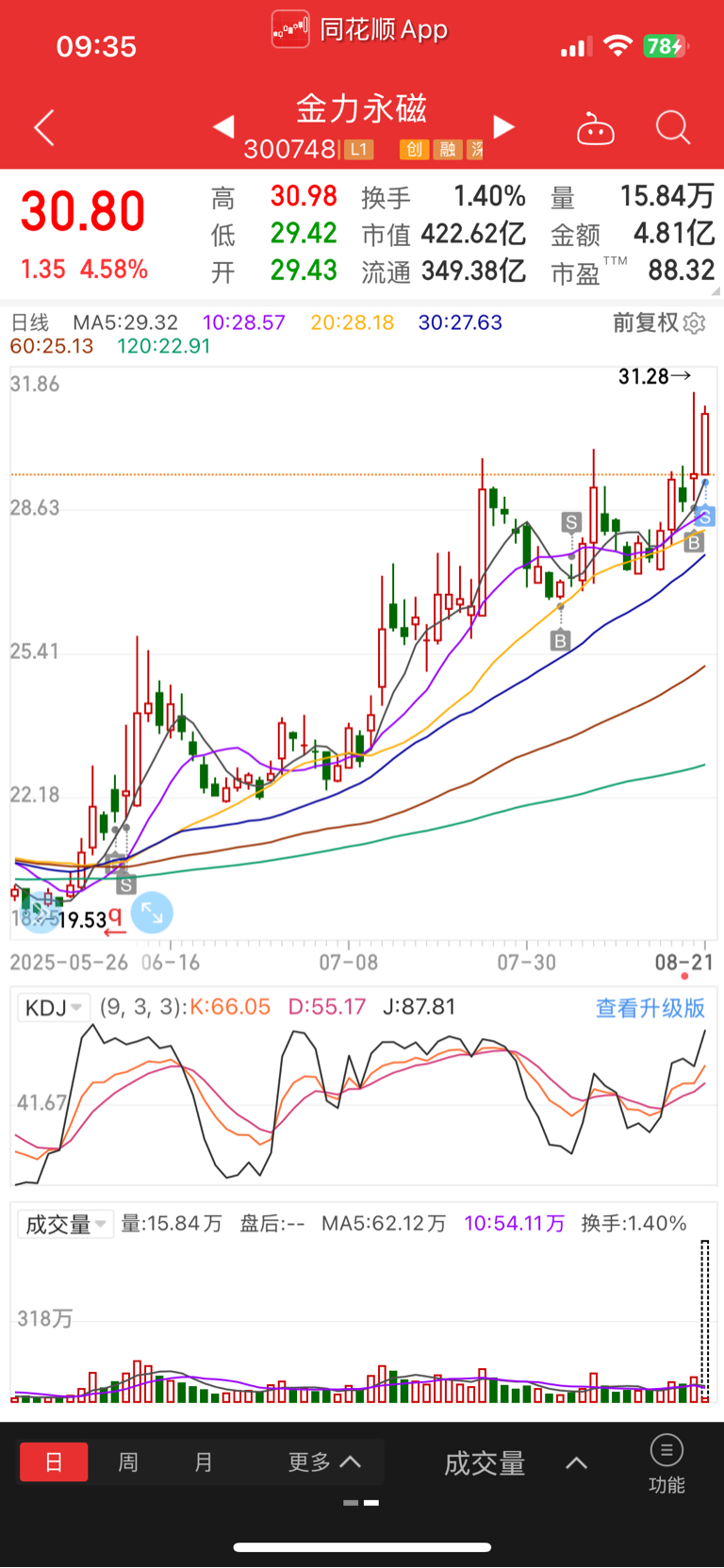Expand the 更多 period options

(324, 1462)
